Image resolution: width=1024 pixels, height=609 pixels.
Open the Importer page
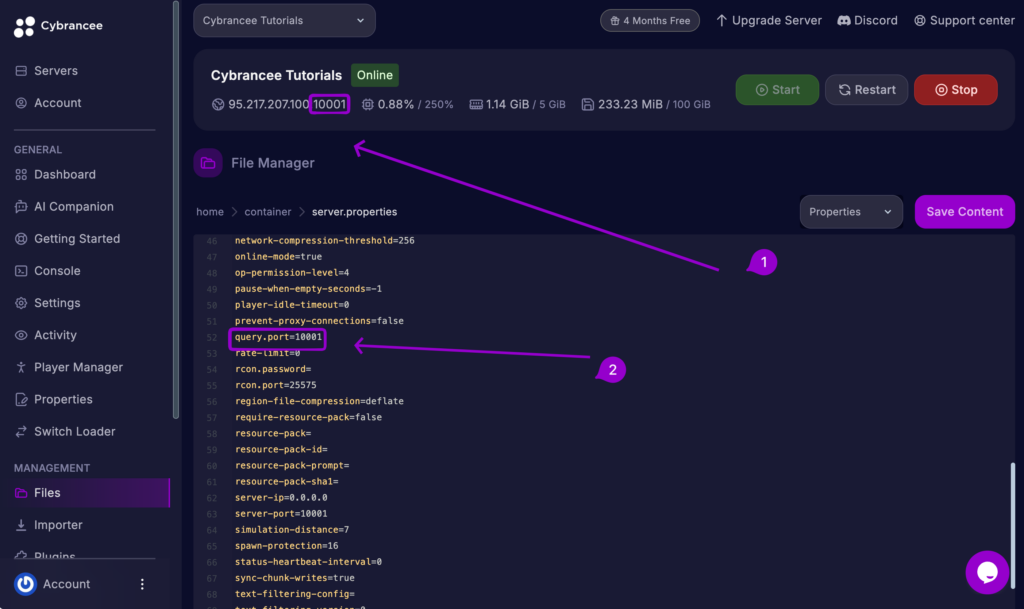tap(58, 525)
